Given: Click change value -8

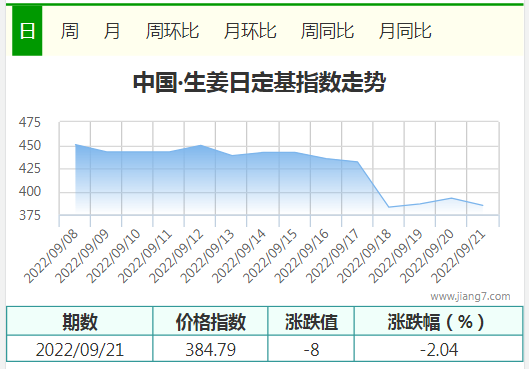Looking at the screenshot, I should pos(311,349).
